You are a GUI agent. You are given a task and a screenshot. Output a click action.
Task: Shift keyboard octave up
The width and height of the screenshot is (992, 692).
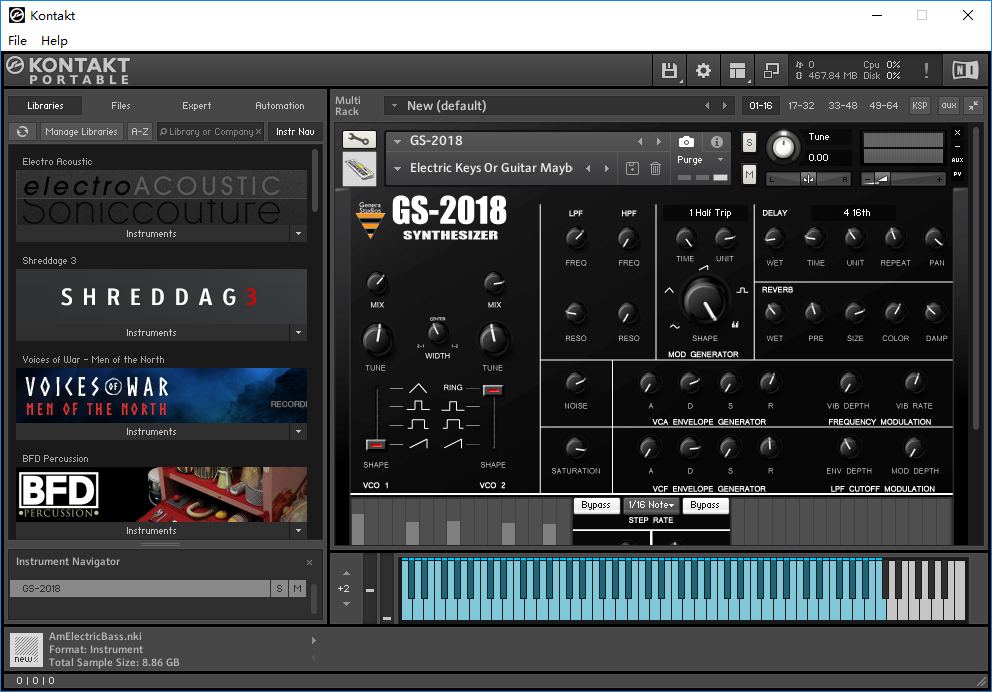[346, 573]
